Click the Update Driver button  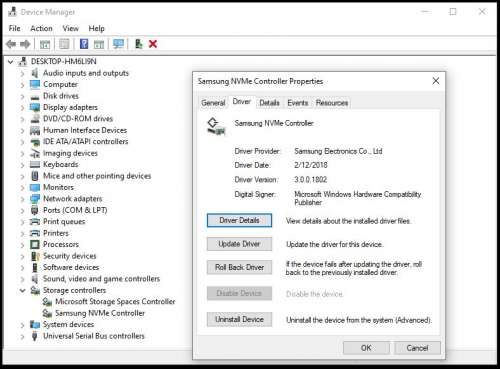coord(239,244)
